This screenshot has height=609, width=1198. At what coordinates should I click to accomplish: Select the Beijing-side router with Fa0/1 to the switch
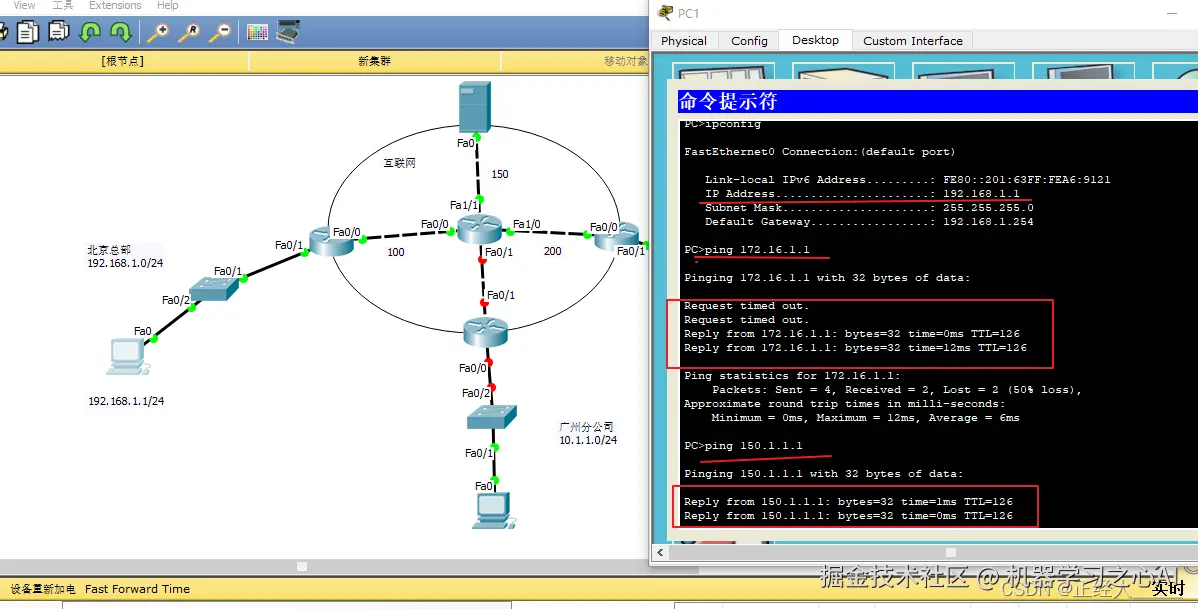coord(331,241)
